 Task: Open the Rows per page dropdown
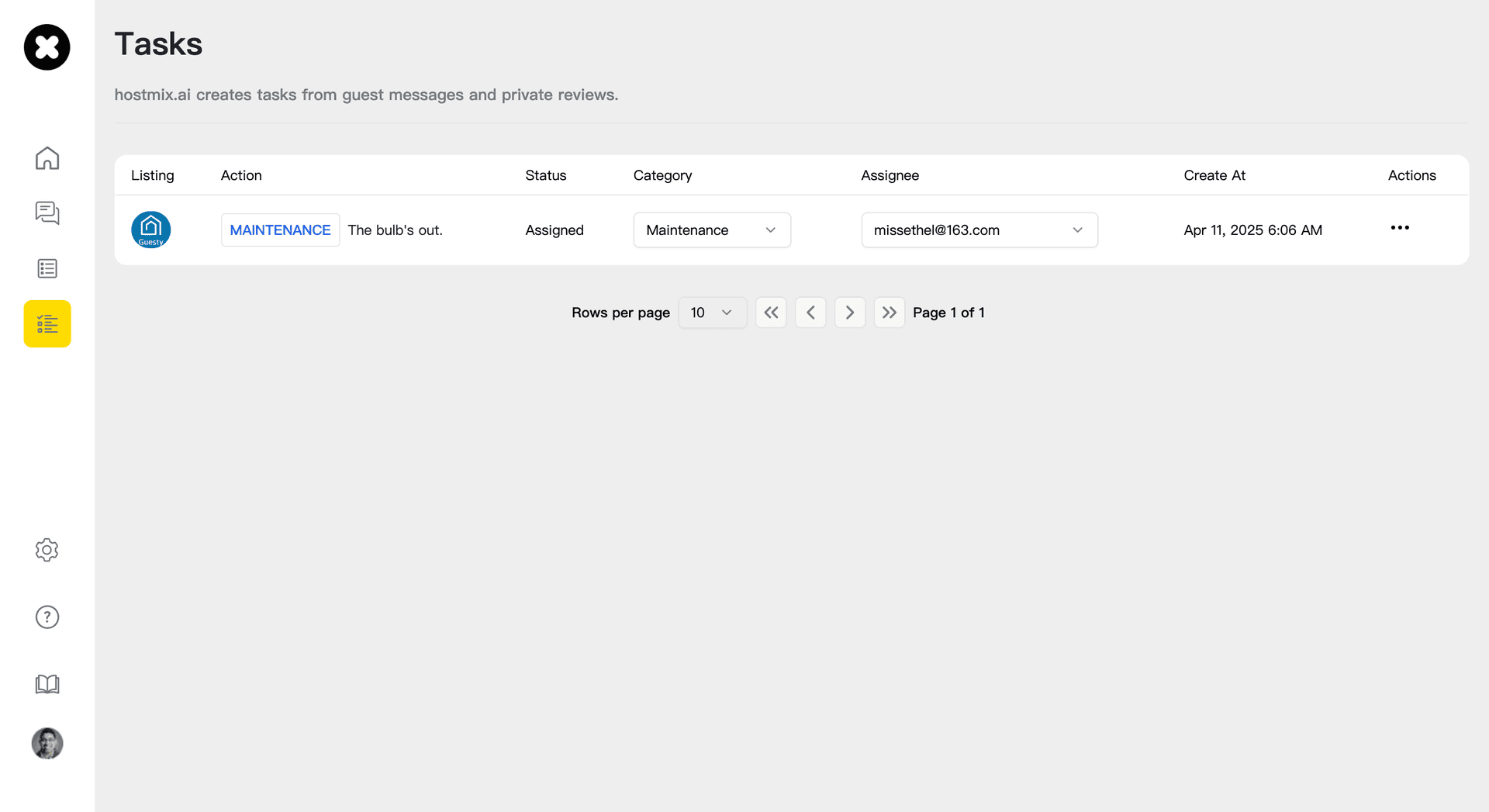(x=712, y=313)
